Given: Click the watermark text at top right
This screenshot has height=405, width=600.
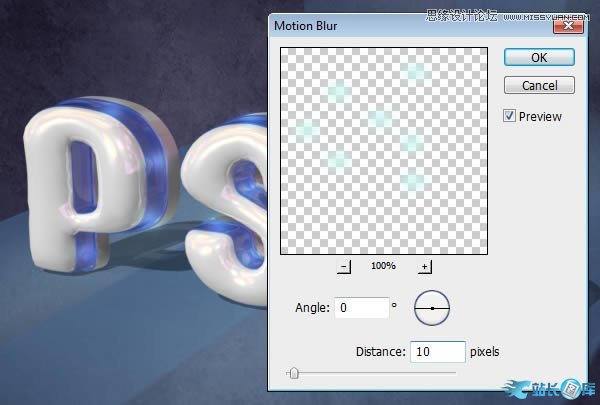Looking at the screenshot, I should point(510,14).
